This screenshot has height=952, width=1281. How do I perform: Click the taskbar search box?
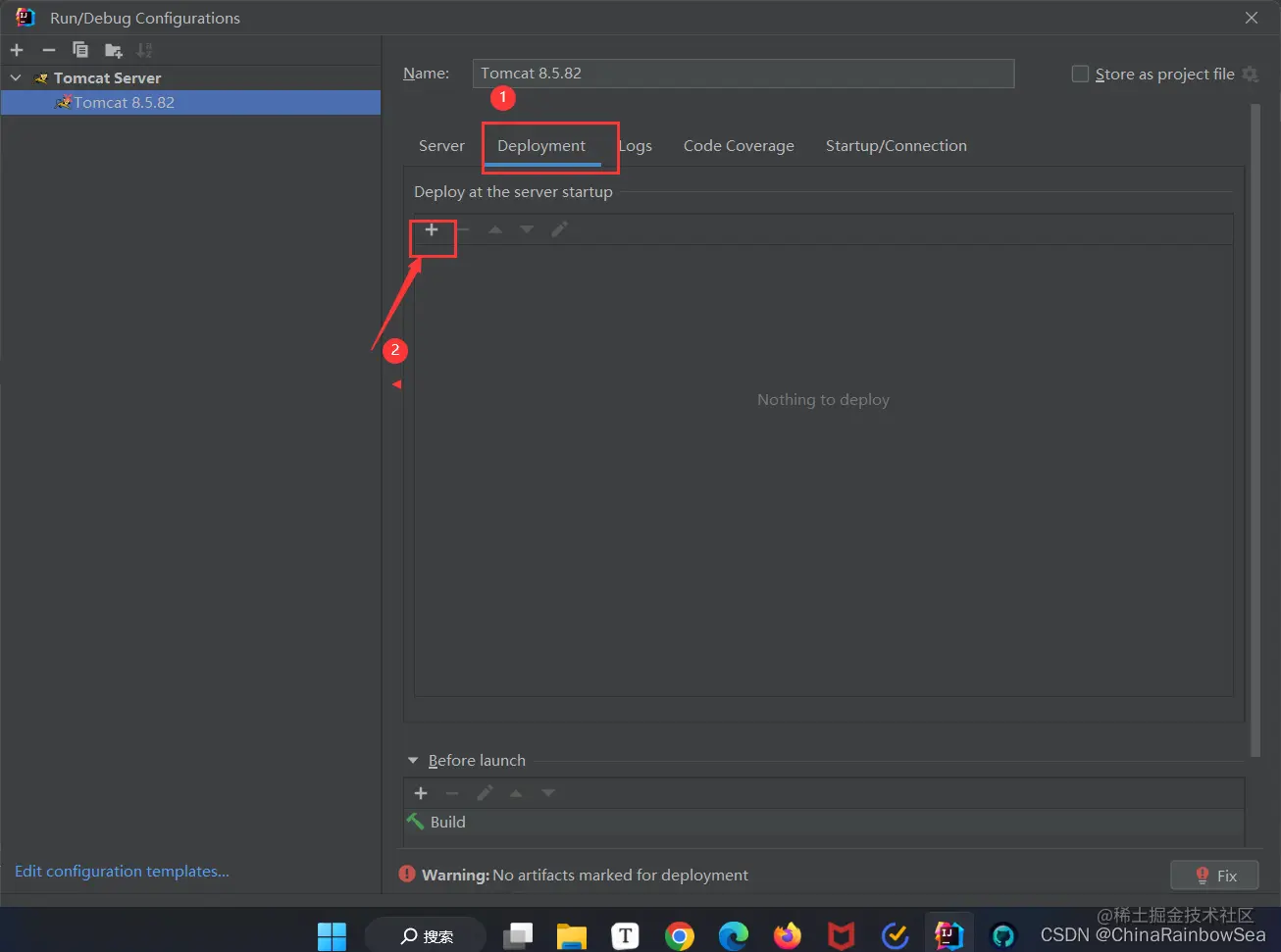pyautogui.click(x=426, y=936)
